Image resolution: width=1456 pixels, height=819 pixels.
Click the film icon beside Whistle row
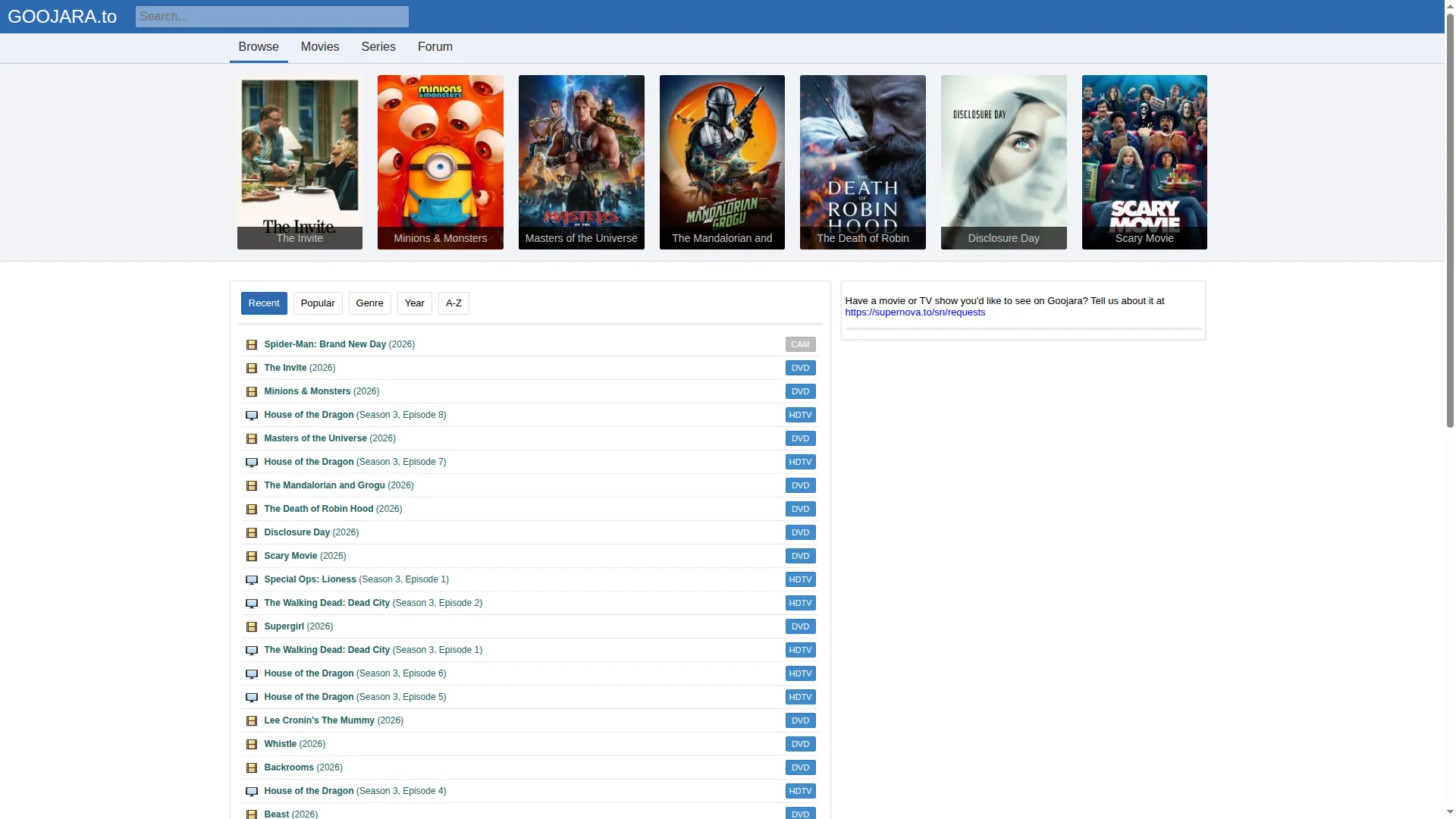(252, 745)
